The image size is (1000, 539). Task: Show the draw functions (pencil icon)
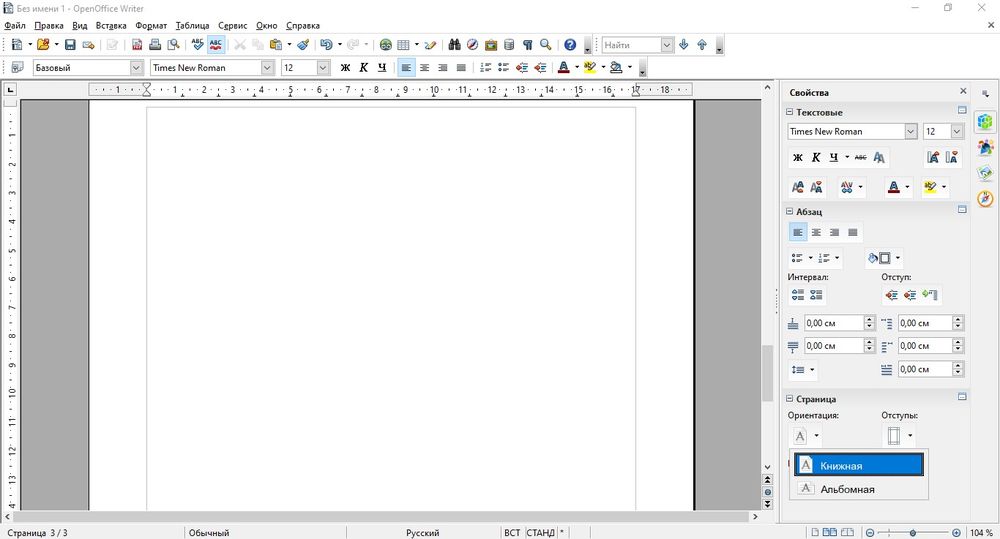pyautogui.click(x=430, y=45)
